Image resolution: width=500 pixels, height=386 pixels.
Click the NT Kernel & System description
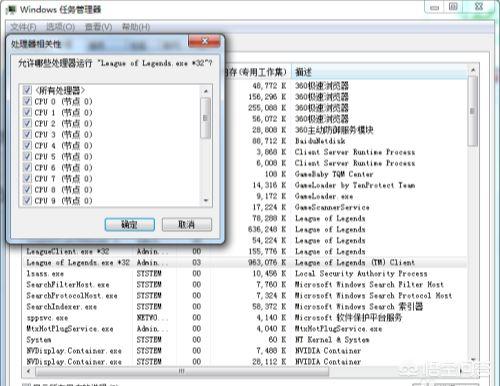click(x=332, y=340)
